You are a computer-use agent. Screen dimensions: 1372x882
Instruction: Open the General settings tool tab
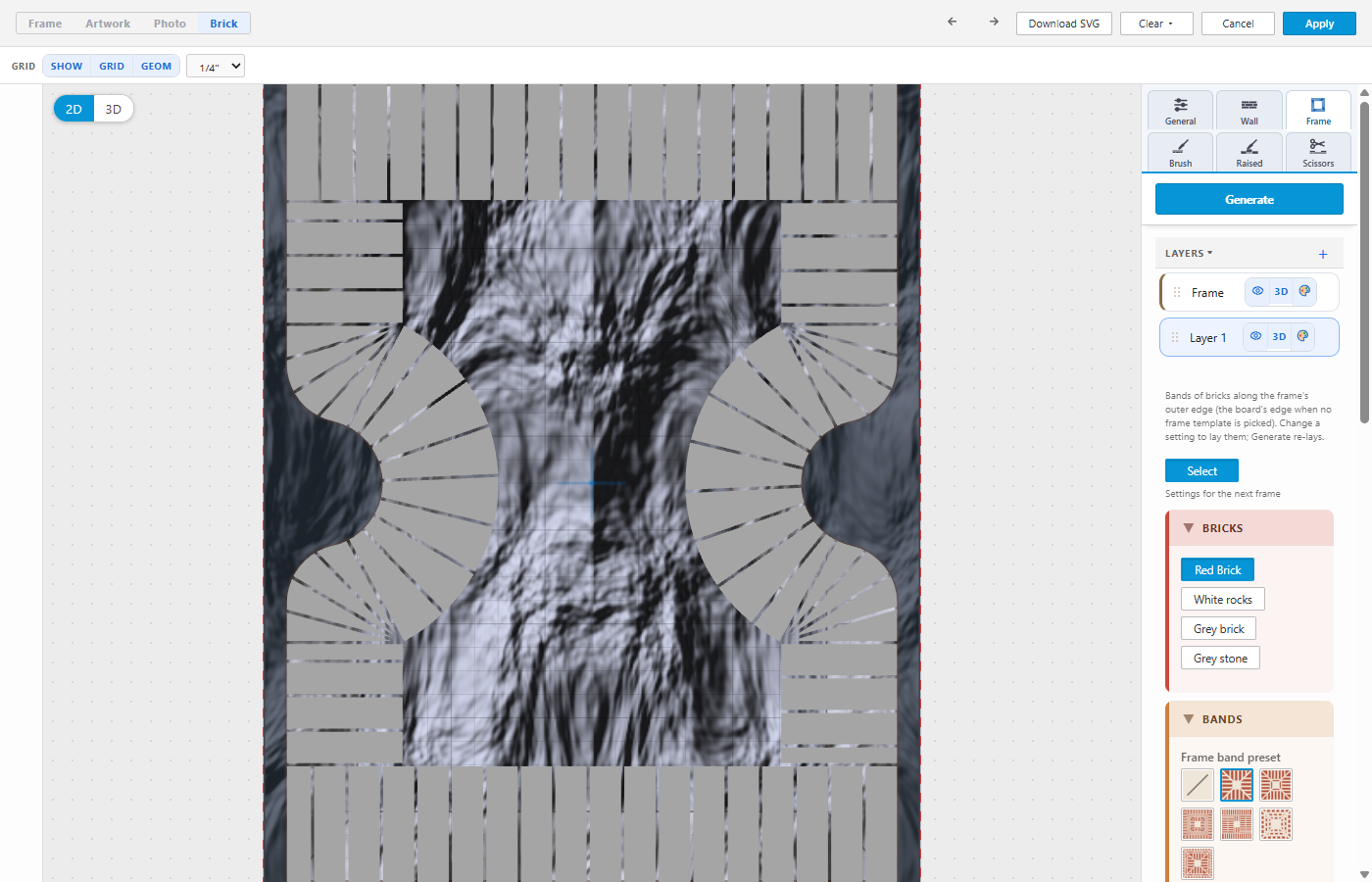click(1181, 111)
